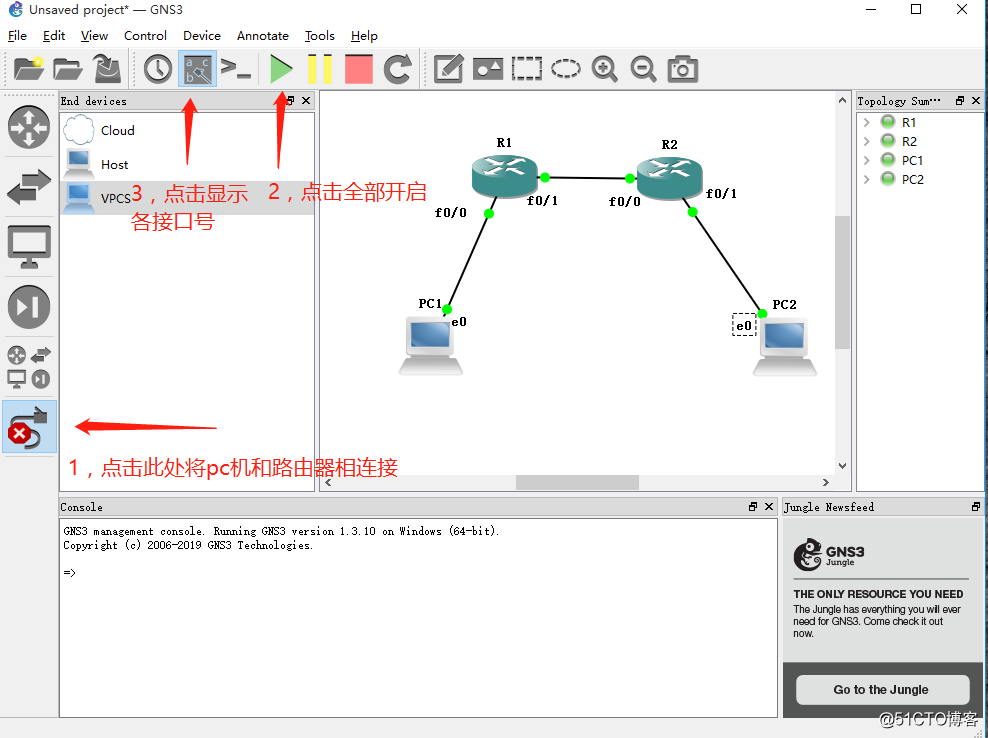Open the Device menu
The height and width of the screenshot is (738, 988).
[x=202, y=36]
